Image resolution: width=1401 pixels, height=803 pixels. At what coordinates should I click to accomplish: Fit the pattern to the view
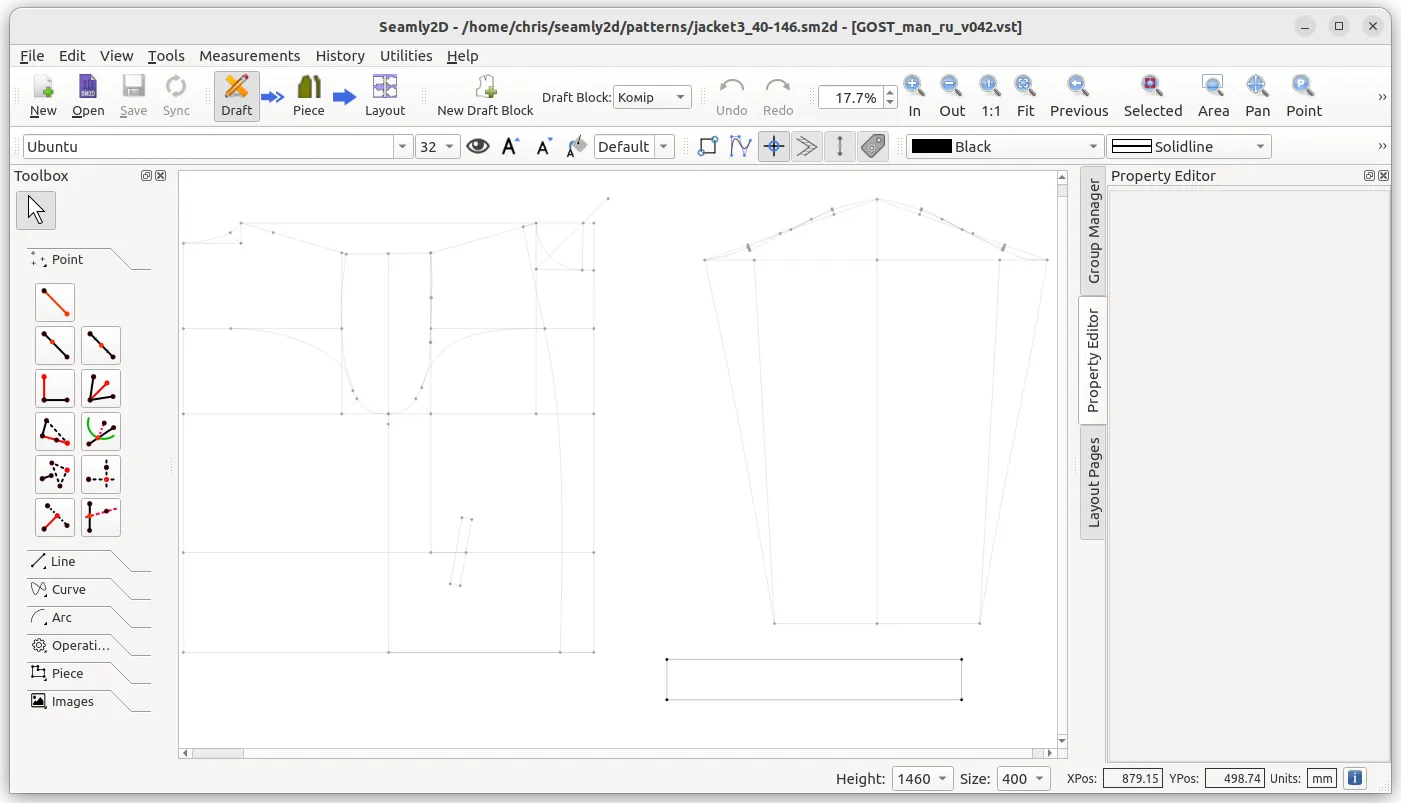click(x=1025, y=97)
